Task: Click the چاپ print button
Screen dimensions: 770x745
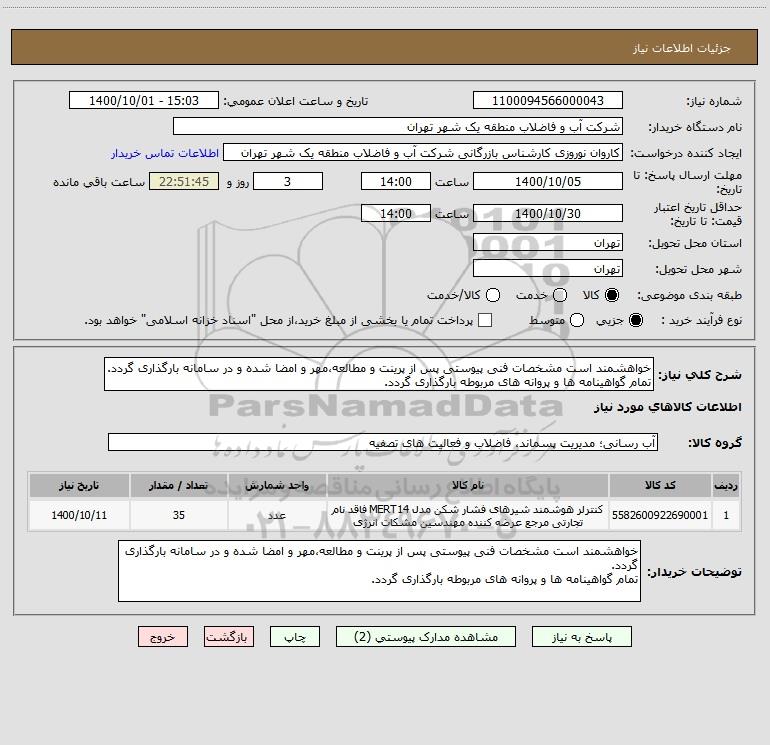Action: pyautogui.click(x=295, y=636)
